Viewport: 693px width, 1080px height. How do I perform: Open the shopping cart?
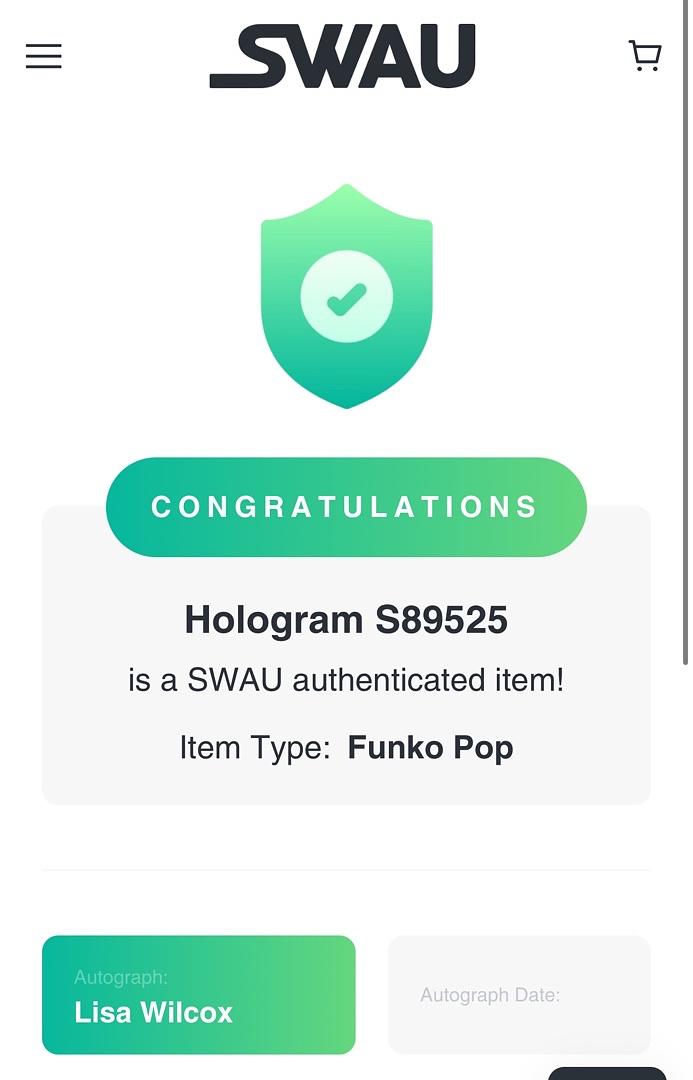coord(645,56)
